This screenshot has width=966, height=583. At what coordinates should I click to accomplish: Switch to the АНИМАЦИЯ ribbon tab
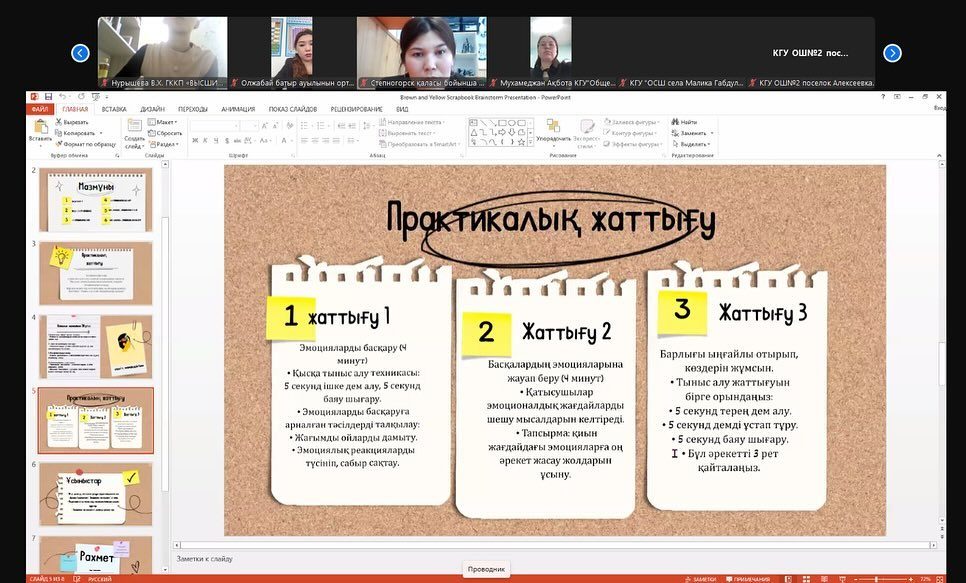click(x=238, y=109)
